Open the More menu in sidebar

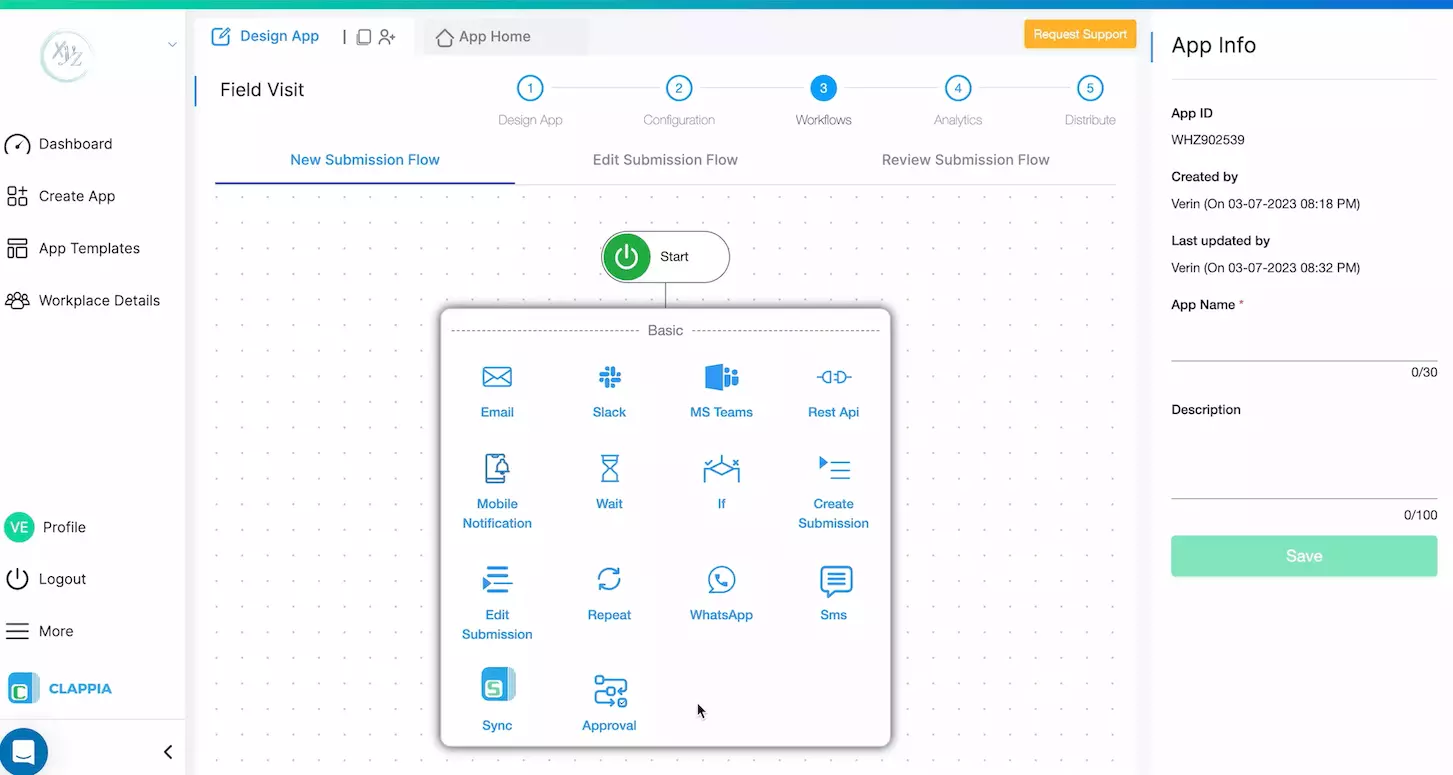(56, 631)
